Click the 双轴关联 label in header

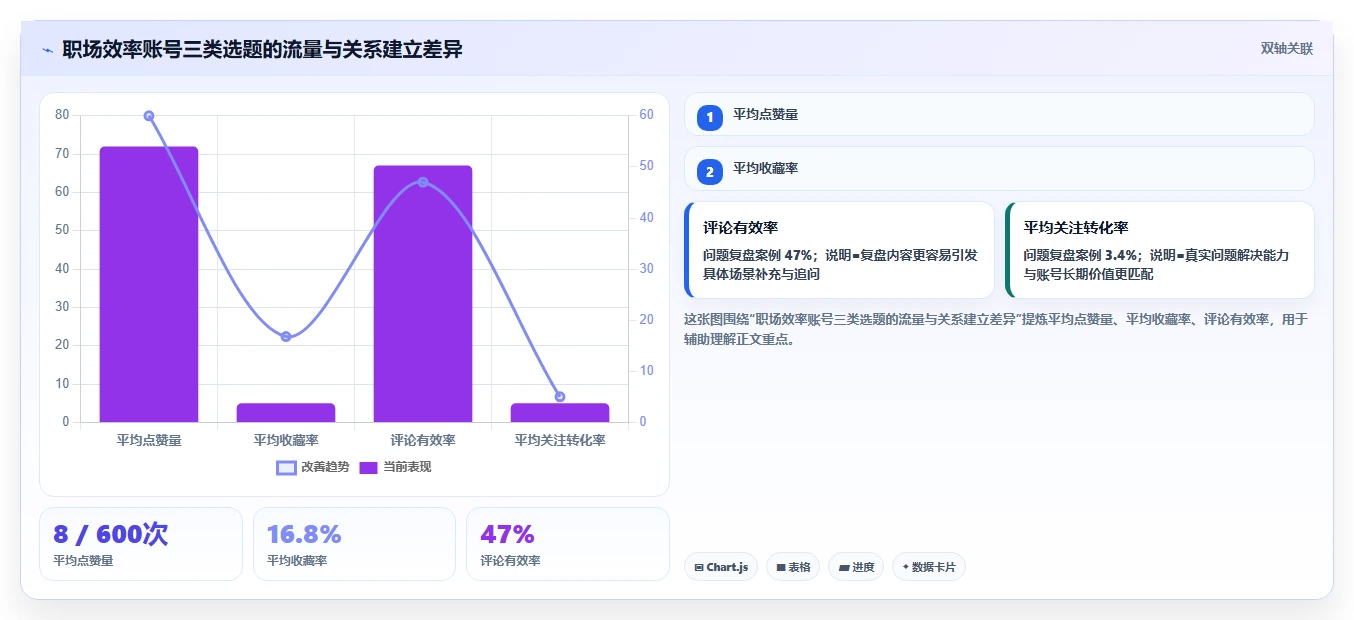1286,48
